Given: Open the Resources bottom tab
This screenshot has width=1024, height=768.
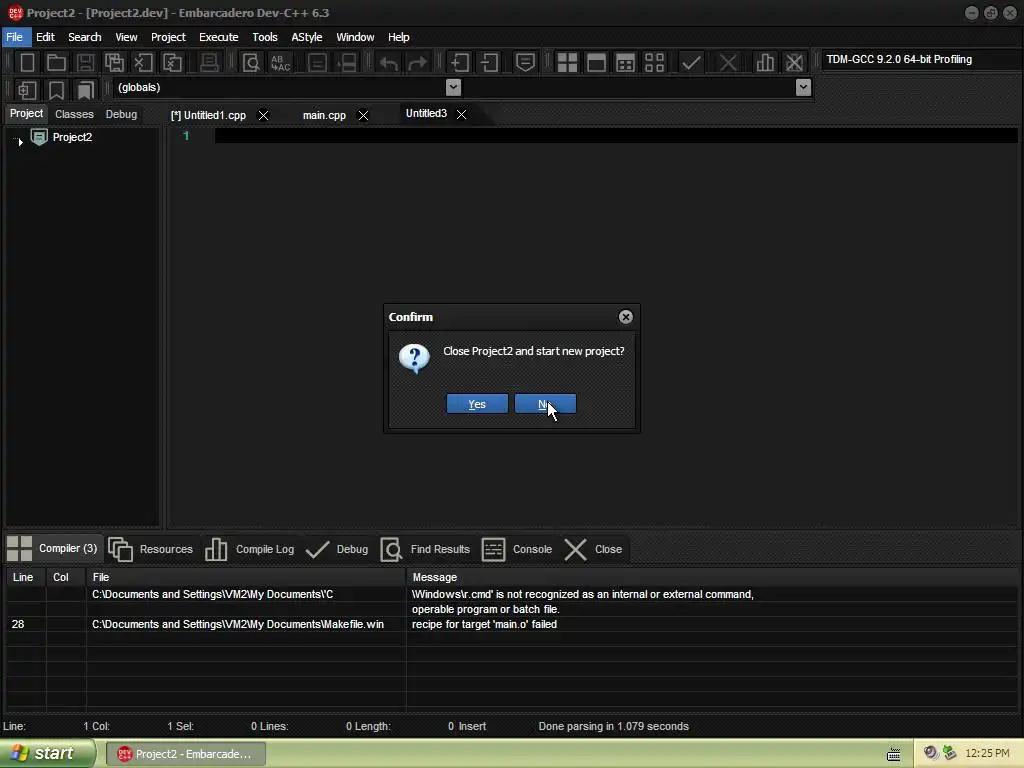Looking at the screenshot, I should (151, 549).
